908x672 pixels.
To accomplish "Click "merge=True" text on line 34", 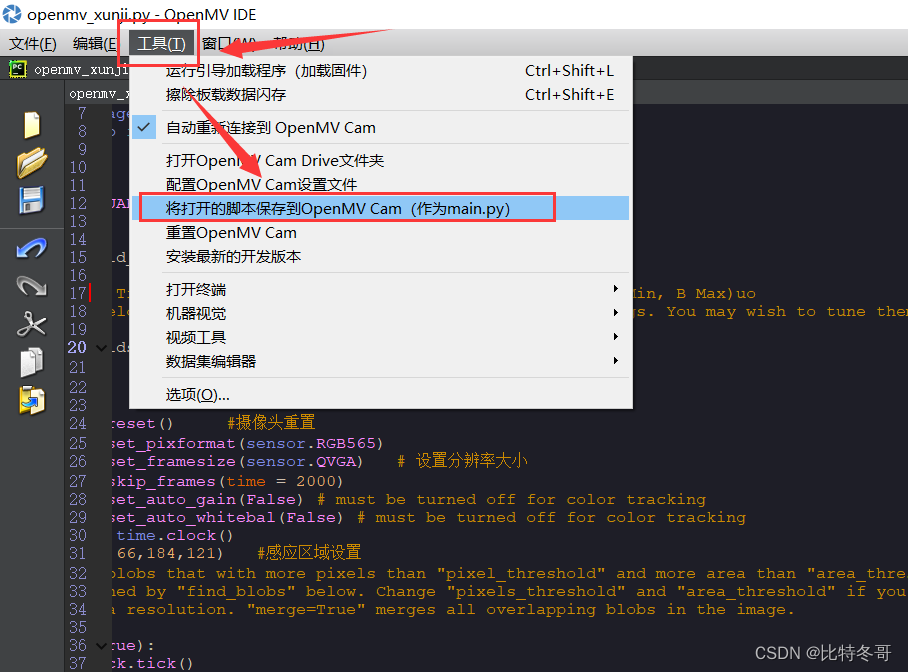I will pyautogui.click(x=306, y=609).
